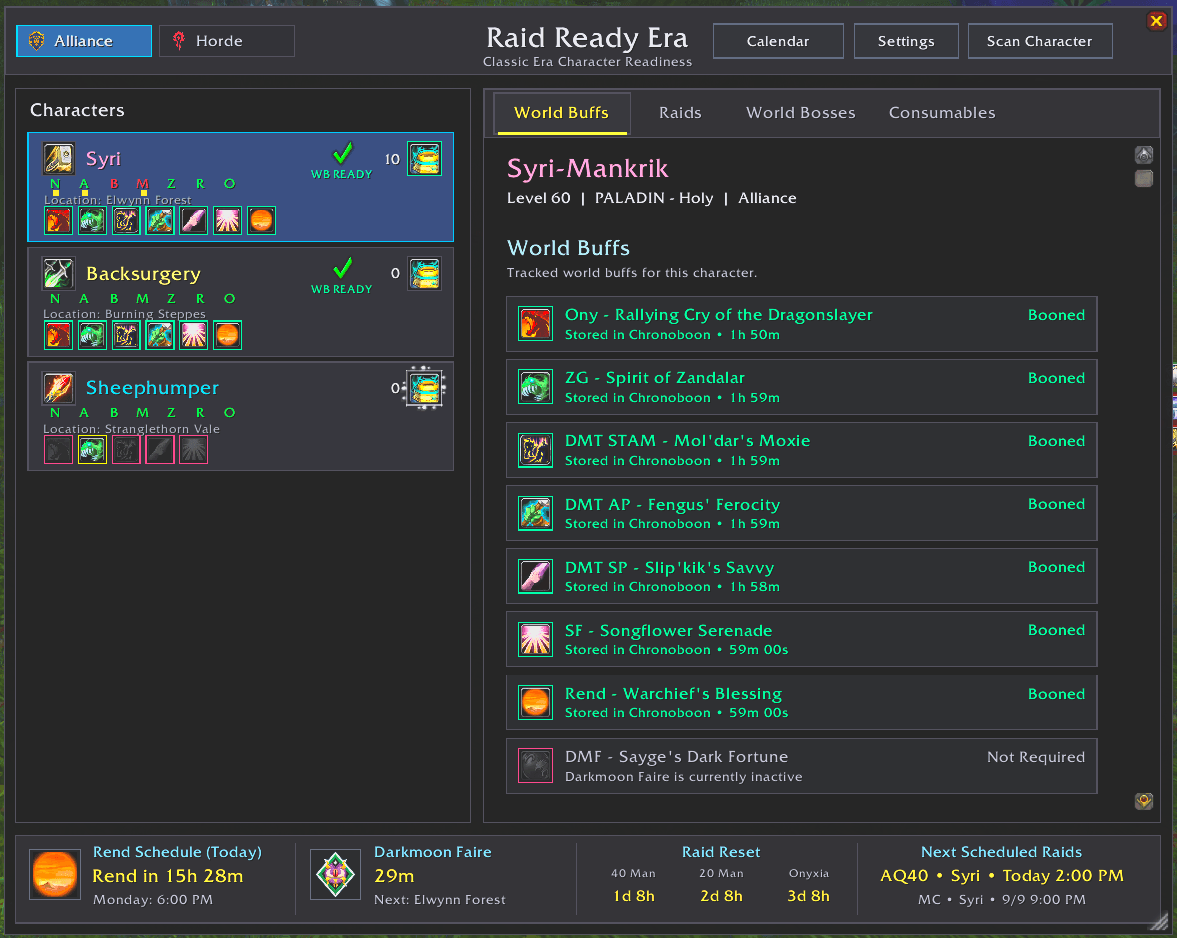Screen dimensions: 1177x938
Task: Click the Sayge's Dark Fortune list icon
Action: point(536,766)
